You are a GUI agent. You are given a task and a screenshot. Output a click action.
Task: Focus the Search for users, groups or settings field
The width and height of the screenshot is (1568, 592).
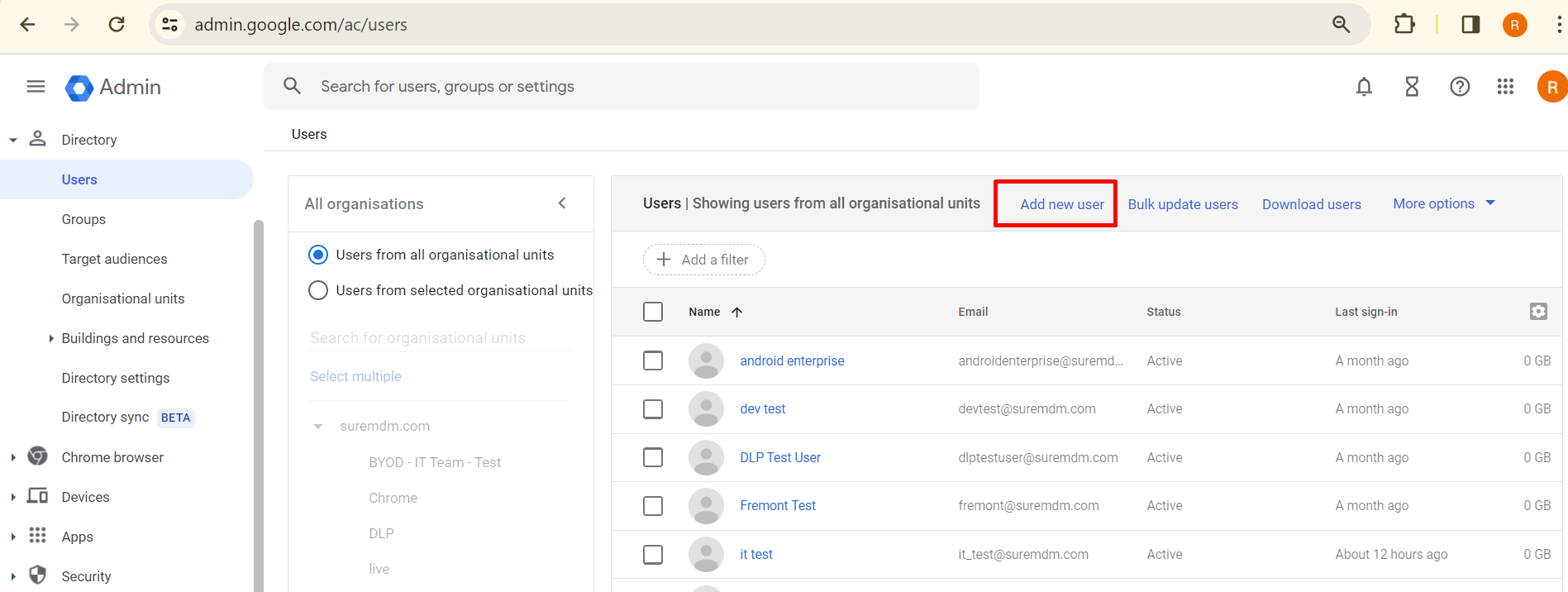pyautogui.click(x=622, y=86)
